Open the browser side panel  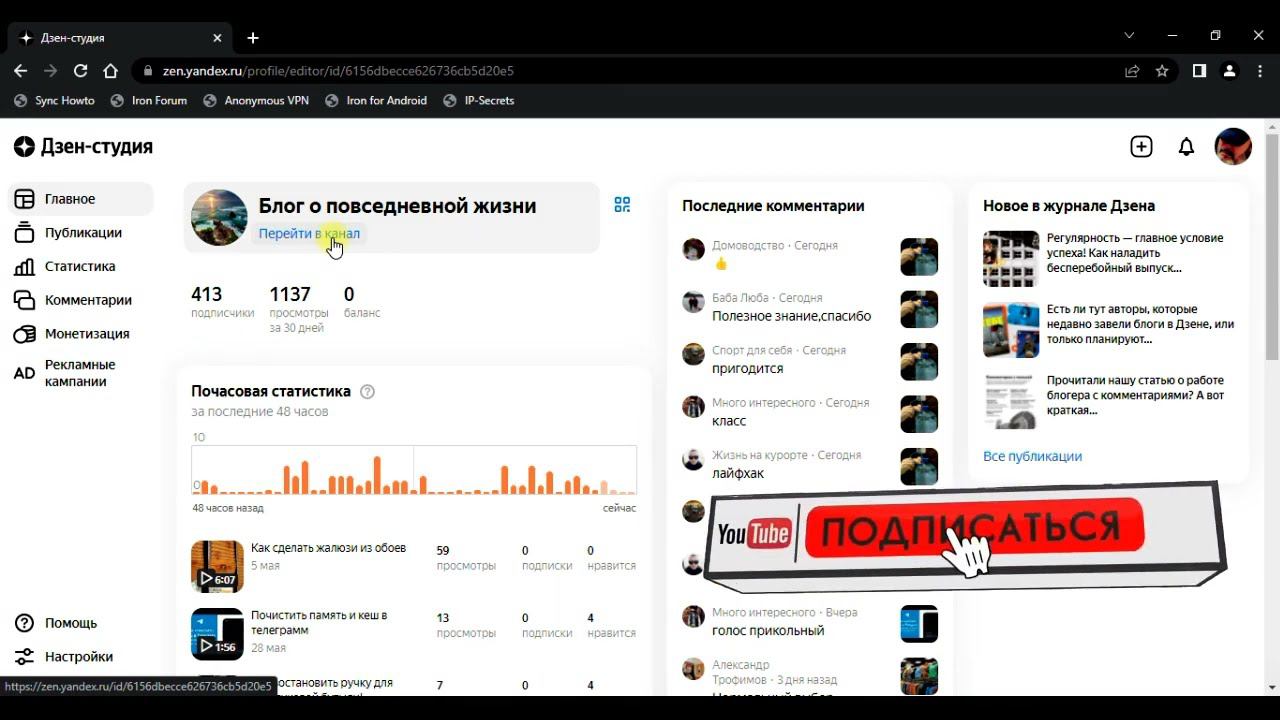[1199, 71]
